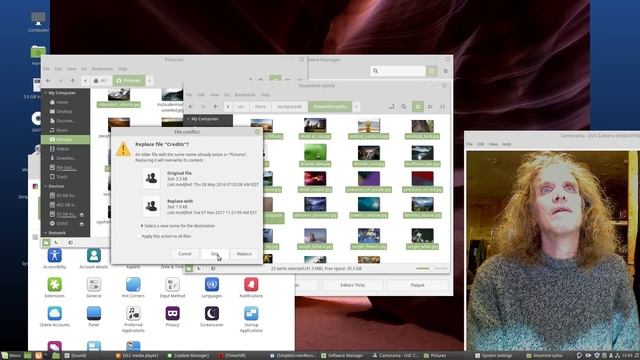Click Software Manager search field

tap(398, 71)
